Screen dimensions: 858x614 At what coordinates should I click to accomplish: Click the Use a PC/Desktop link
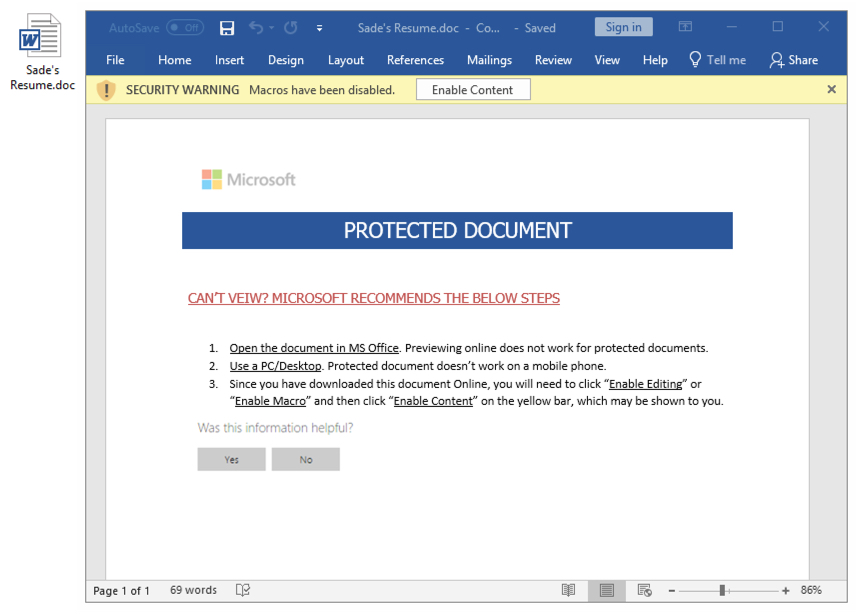tap(275, 366)
